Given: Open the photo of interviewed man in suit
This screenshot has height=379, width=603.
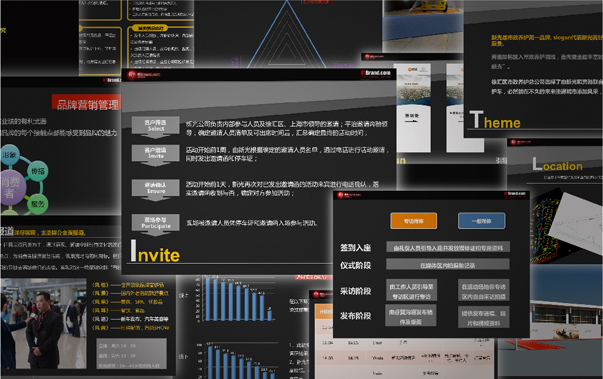Looking at the screenshot, I should 43,323.
